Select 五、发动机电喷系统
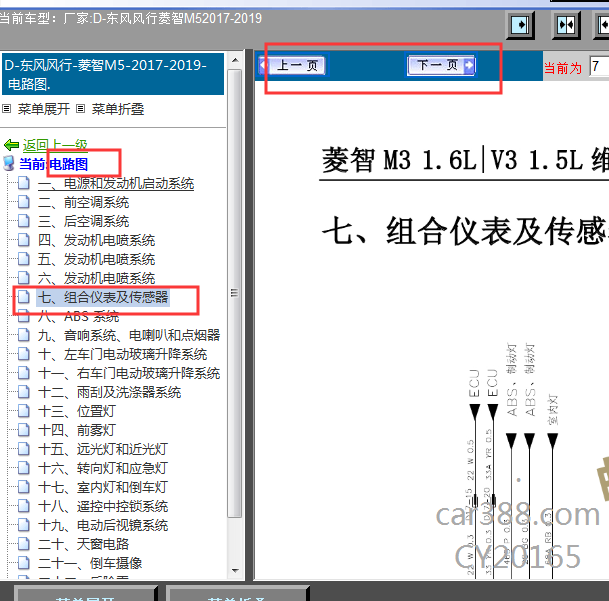This screenshot has height=601, width=609. coord(96,260)
